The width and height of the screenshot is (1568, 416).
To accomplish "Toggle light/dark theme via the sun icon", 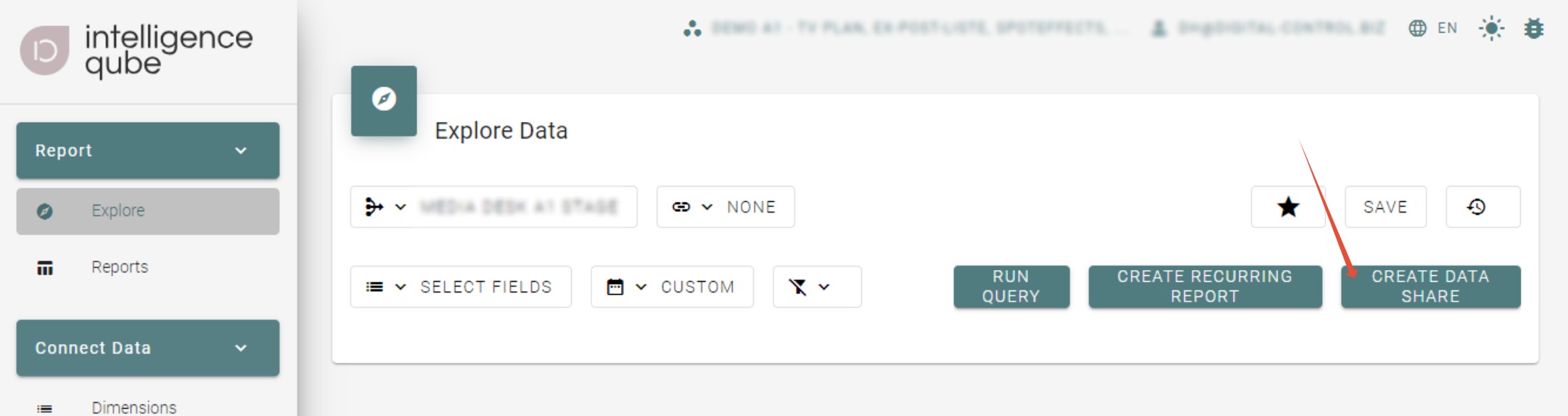I will click(1491, 28).
